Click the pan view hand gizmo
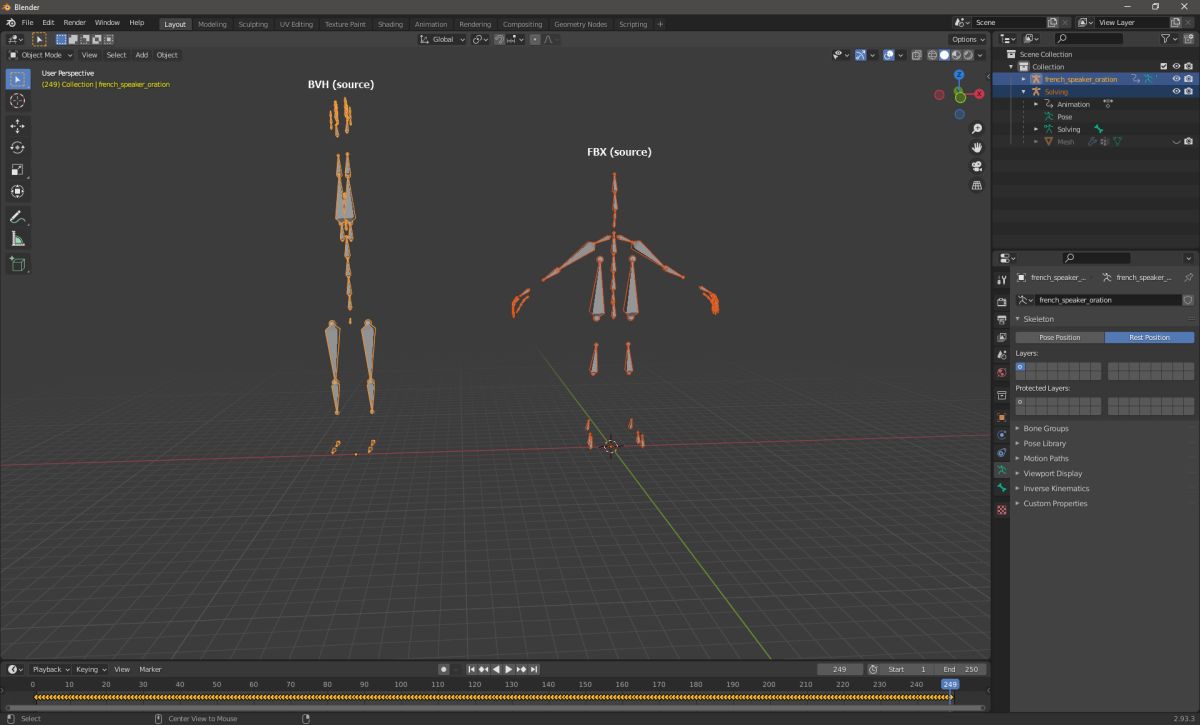 [x=977, y=147]
